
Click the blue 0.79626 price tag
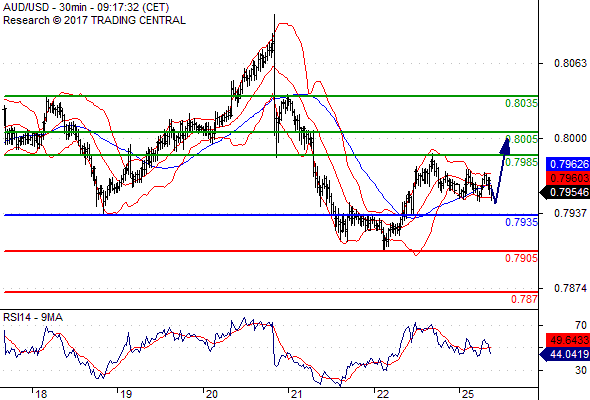(568, 164)
